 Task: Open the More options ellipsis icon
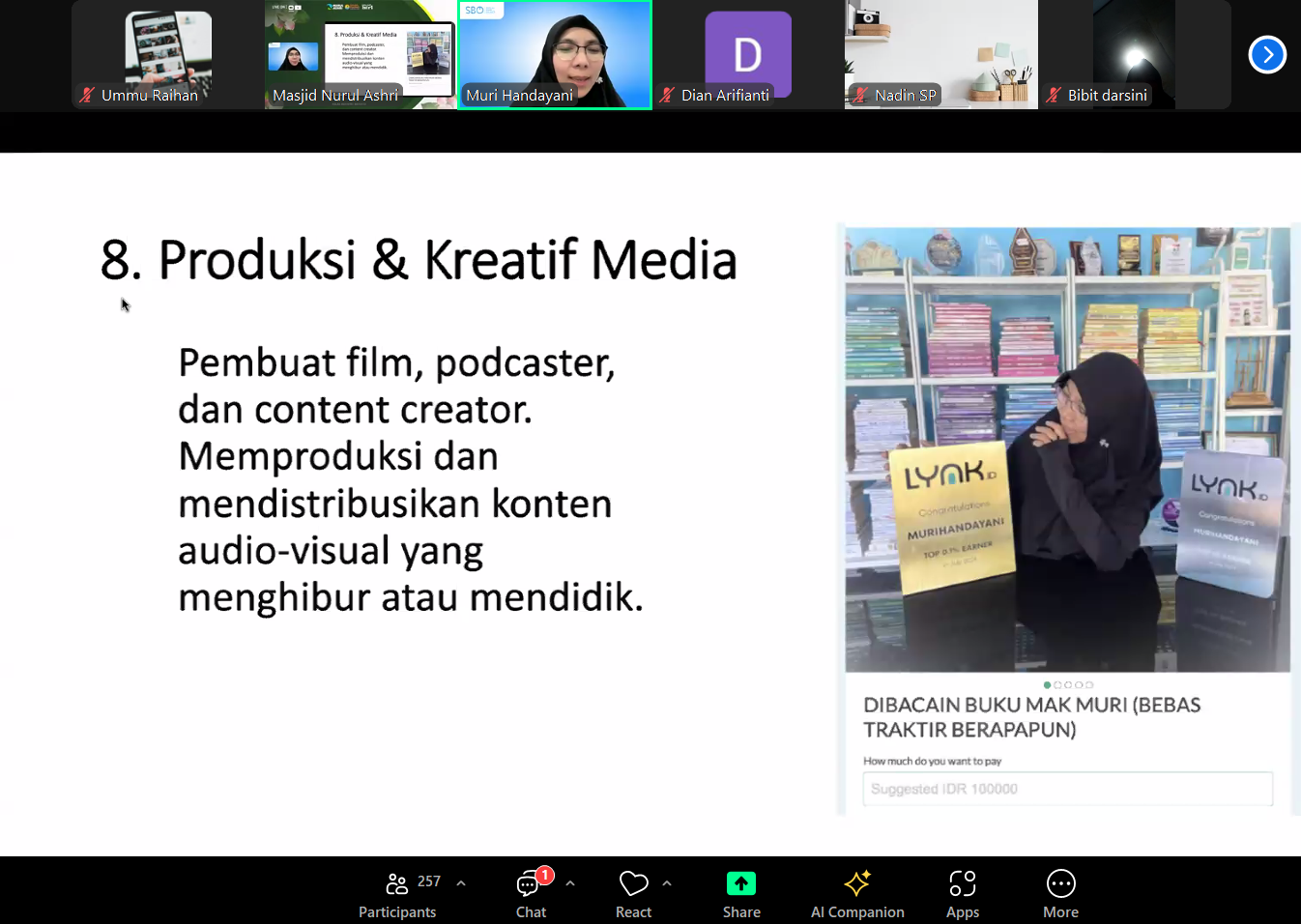click(1060, 884)
